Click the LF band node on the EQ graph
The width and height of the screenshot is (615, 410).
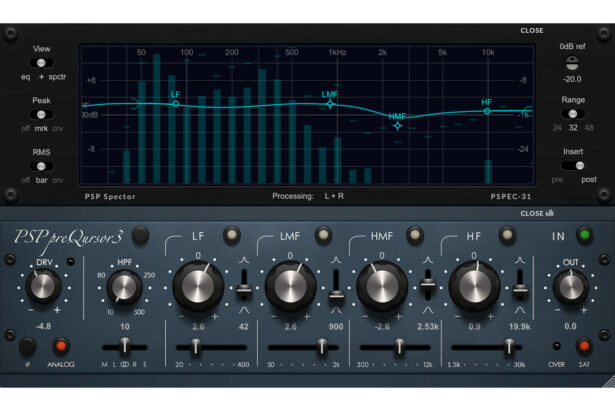tap(176, 104)
